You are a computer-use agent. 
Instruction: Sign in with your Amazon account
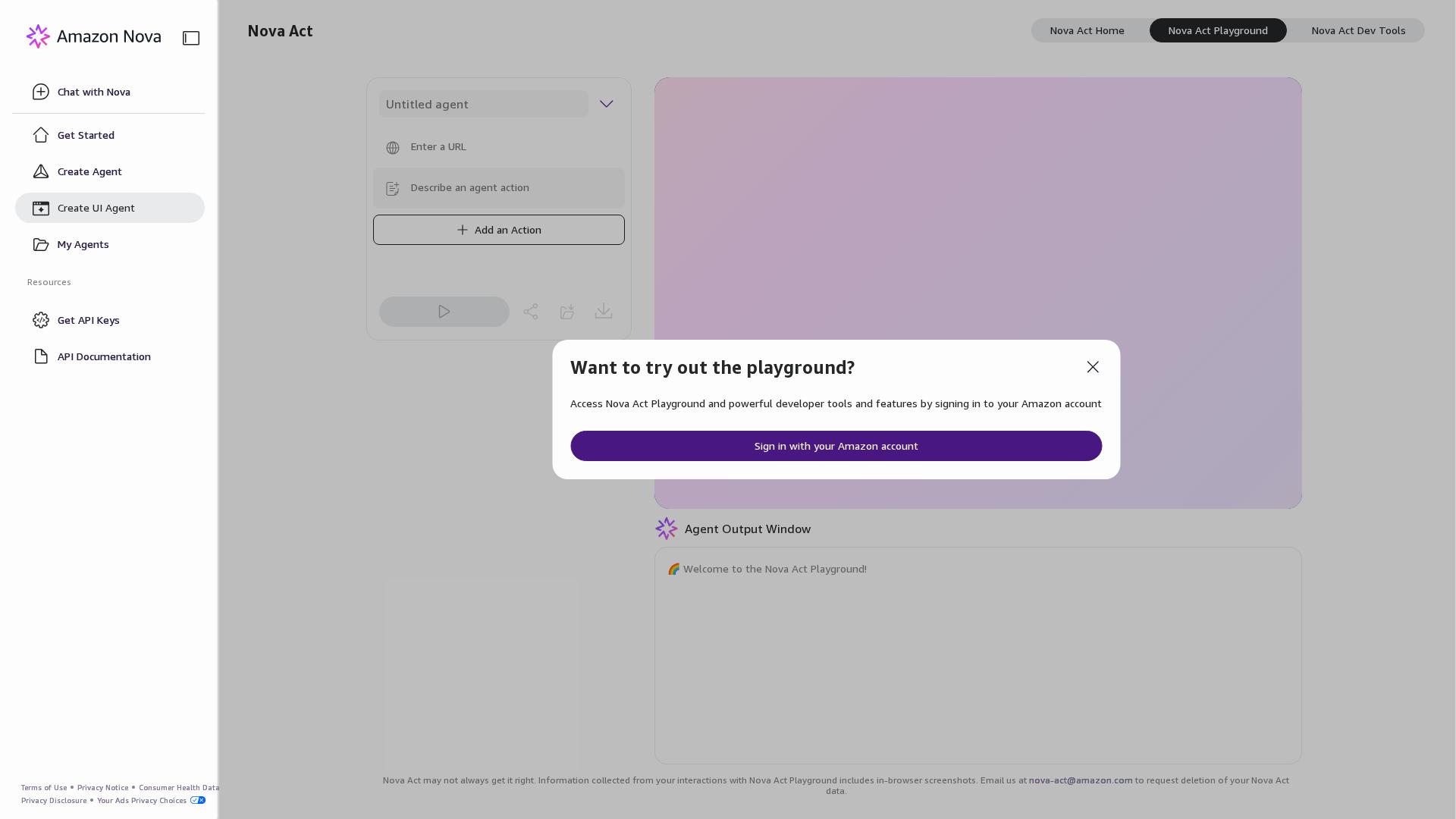point(836,446)
